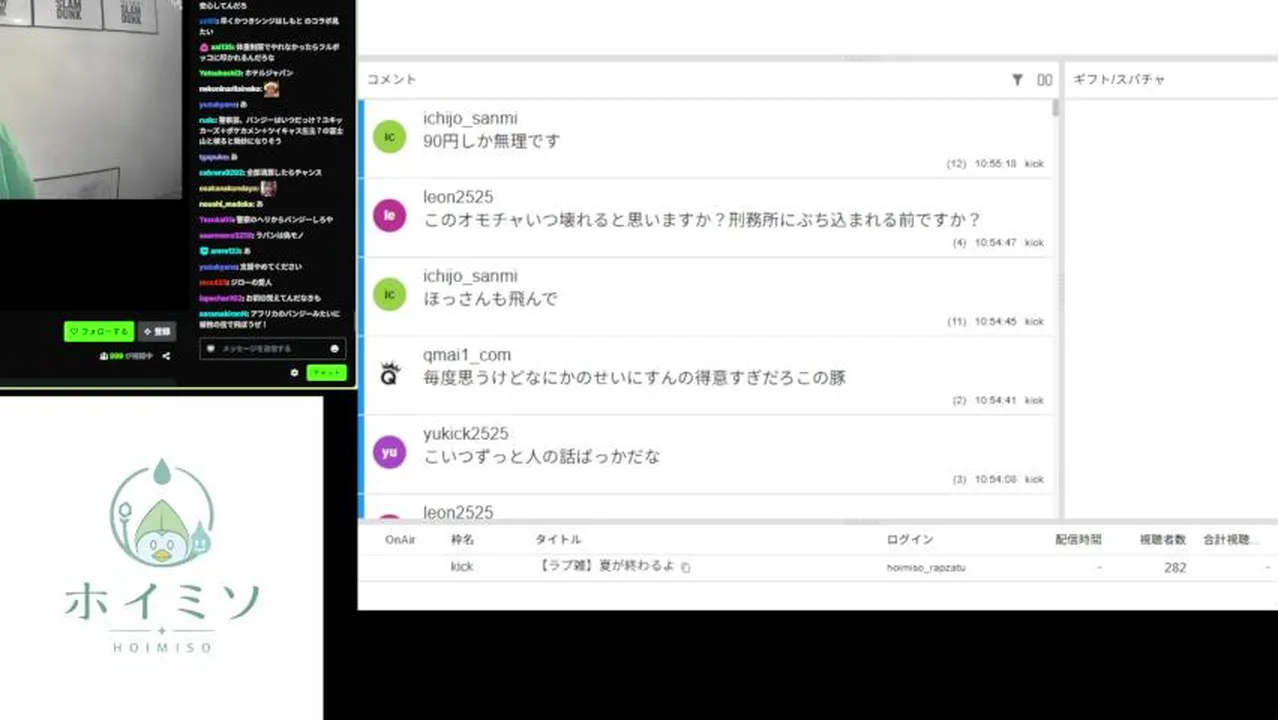Follow the channel with フォローする button
Viewport: 1278px width, 720px height.
[99, 331]
